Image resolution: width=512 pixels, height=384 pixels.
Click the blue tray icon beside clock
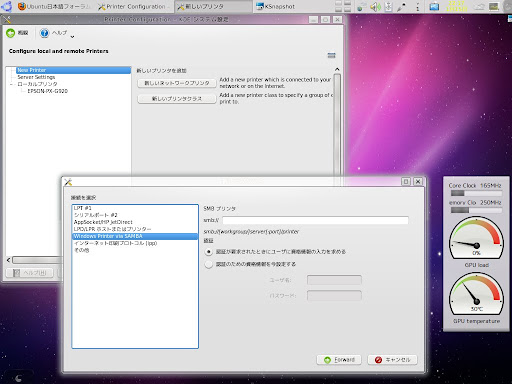click(434, 6)
